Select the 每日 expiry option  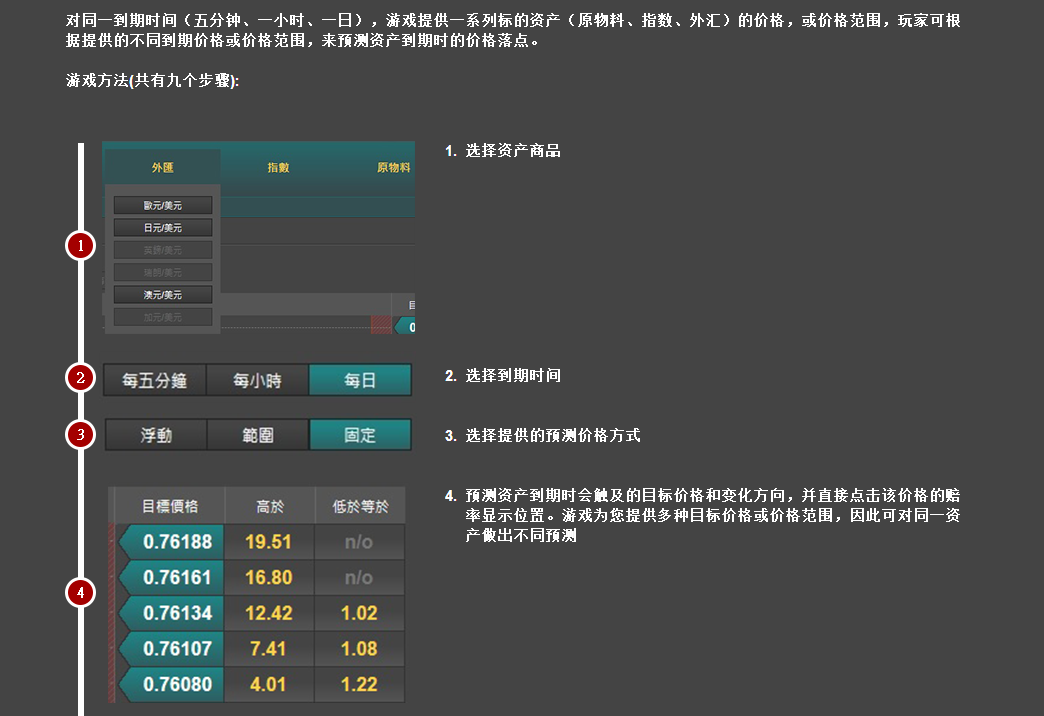pos(360,380)
